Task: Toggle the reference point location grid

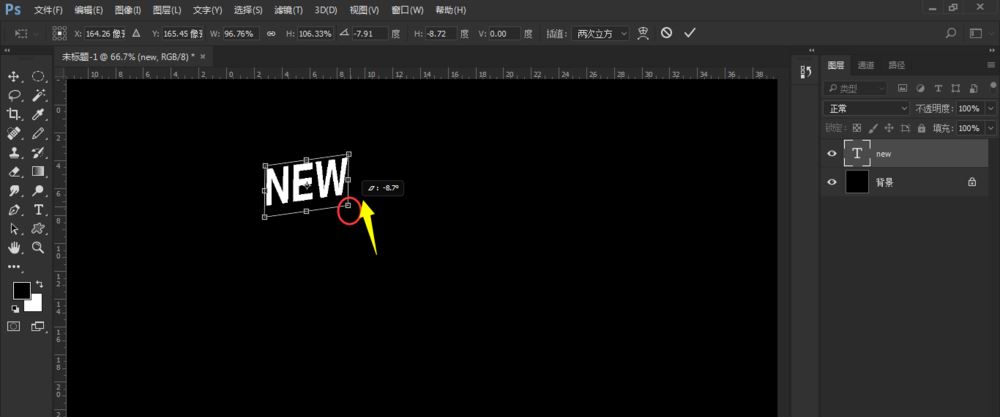Action: (59, 33)
